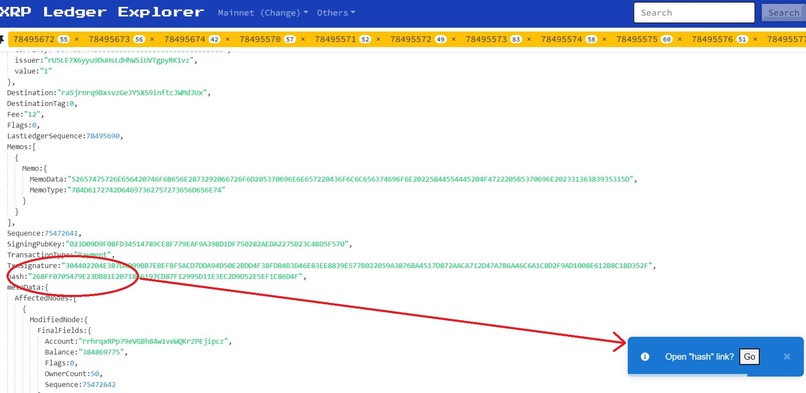
Task: Click the FinalFields key label
Action: [62, 330]
